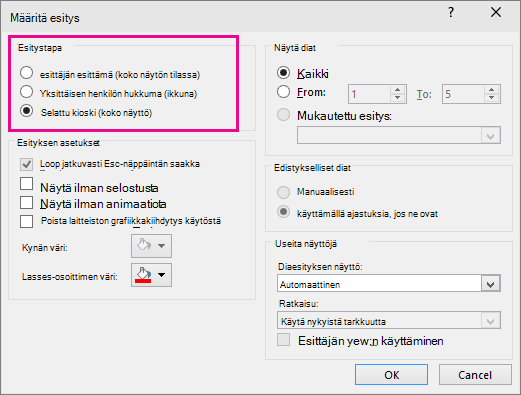
Task: Enable Näytä ilman animaatiota checkbox
Action: [x=26, y=202]
